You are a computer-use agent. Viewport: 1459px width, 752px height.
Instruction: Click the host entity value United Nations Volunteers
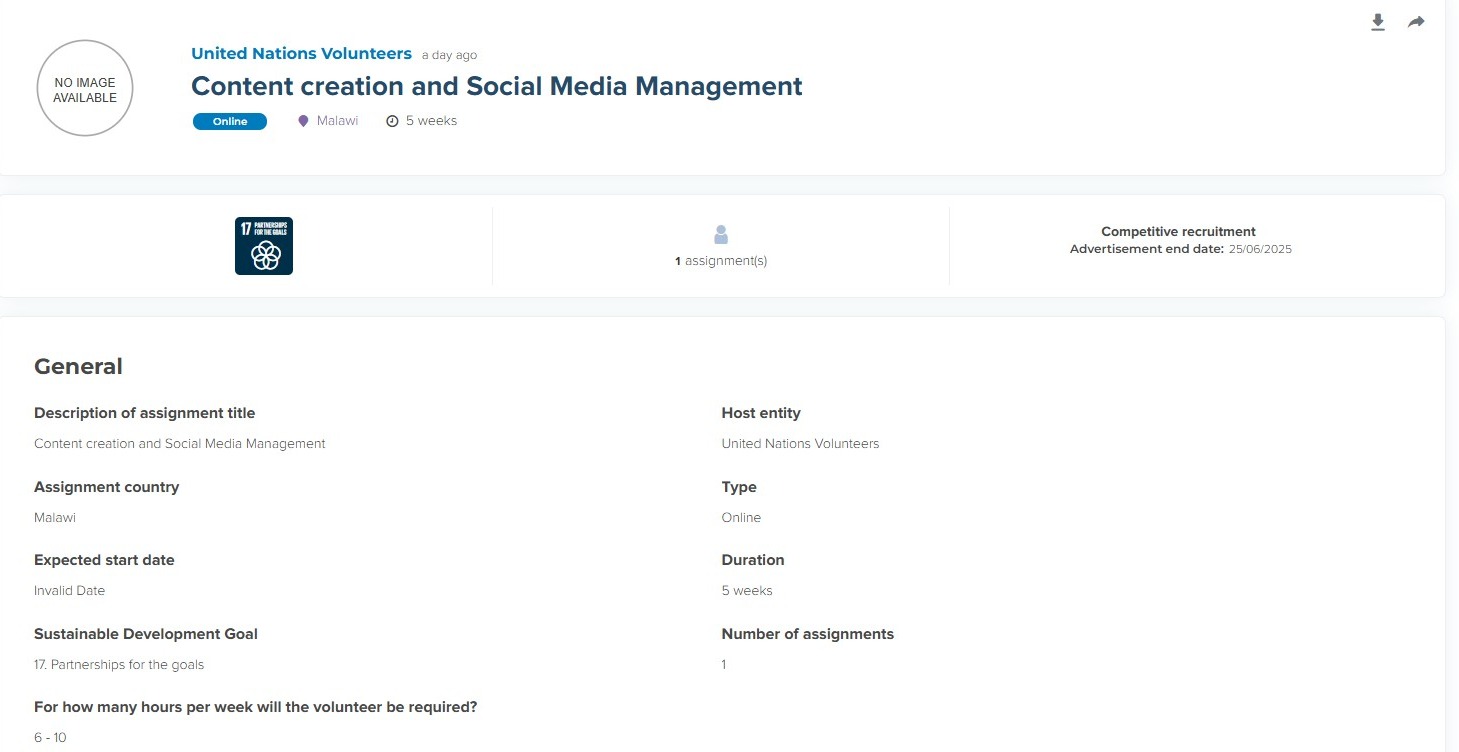[800, 444]
